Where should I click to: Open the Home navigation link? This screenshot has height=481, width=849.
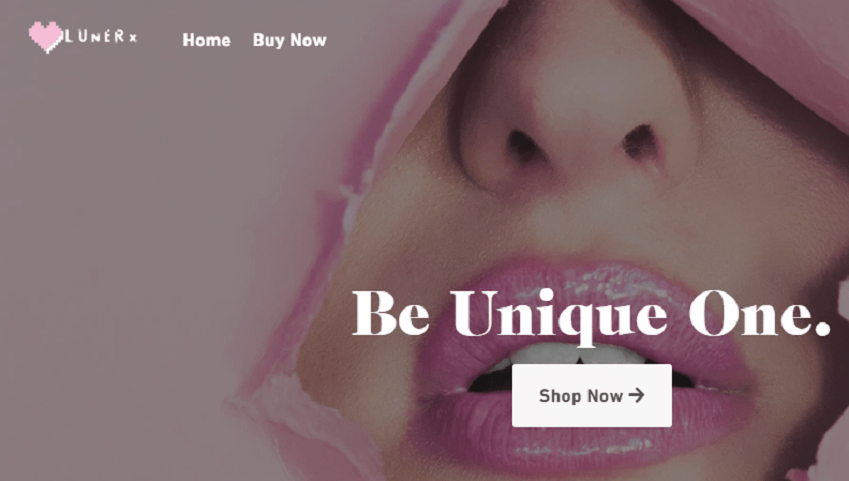(206, 40)
